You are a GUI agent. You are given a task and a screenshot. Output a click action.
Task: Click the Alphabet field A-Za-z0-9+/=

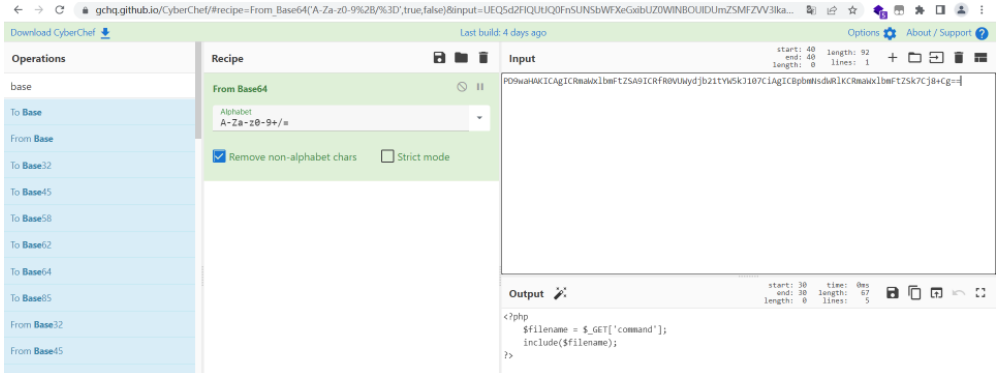(342, 119)
